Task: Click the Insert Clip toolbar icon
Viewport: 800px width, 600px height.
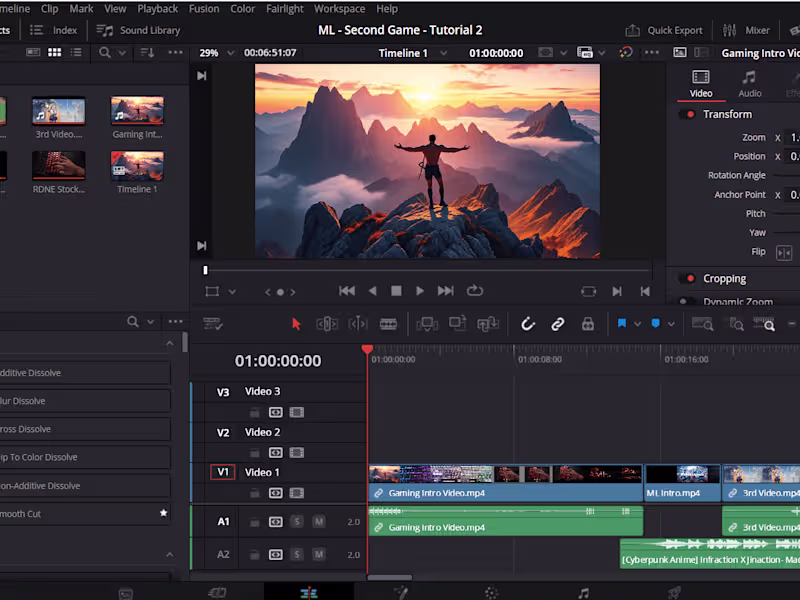Action: [x=427, y=324]
